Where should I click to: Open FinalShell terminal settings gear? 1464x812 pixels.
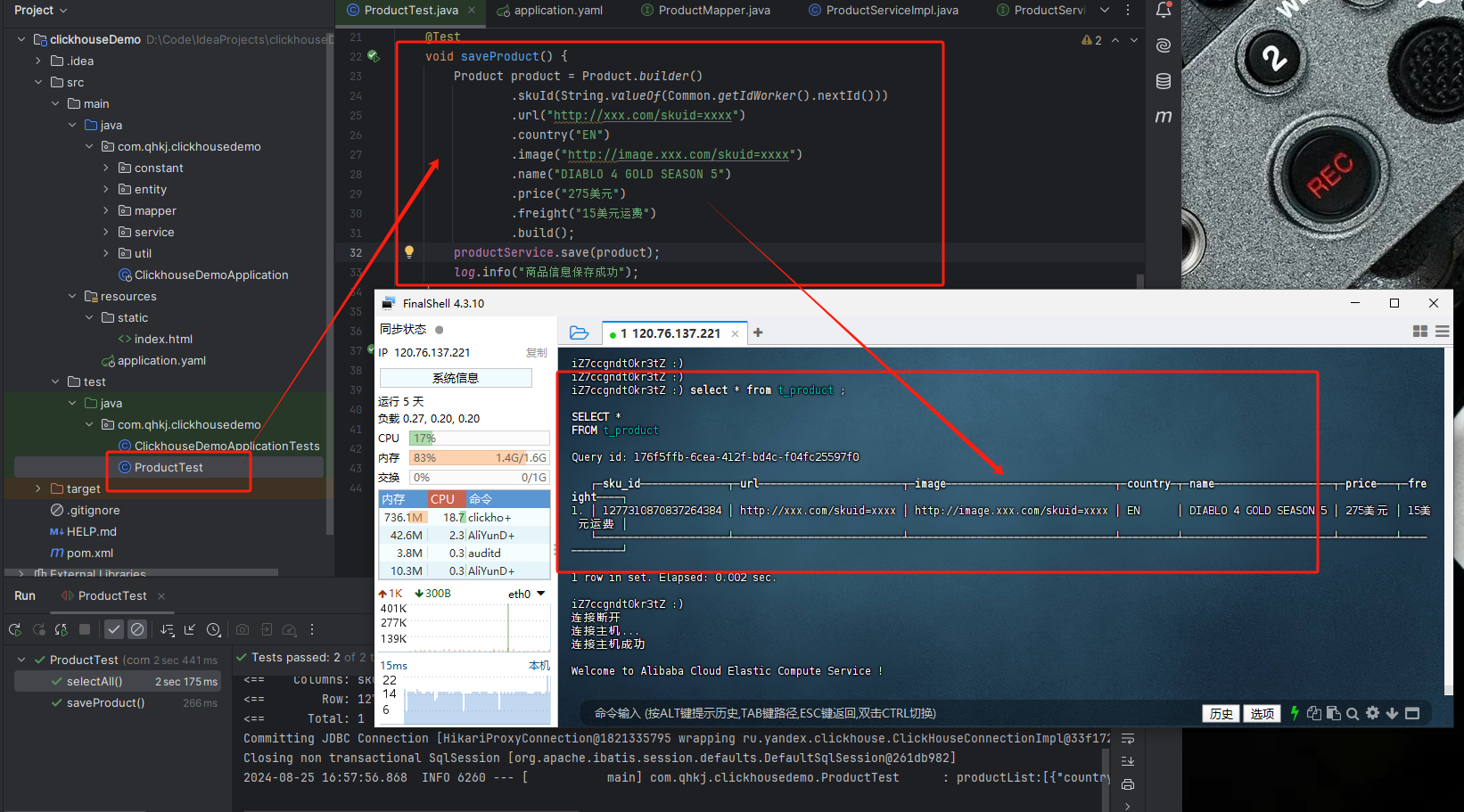(x=1372, y=713)
